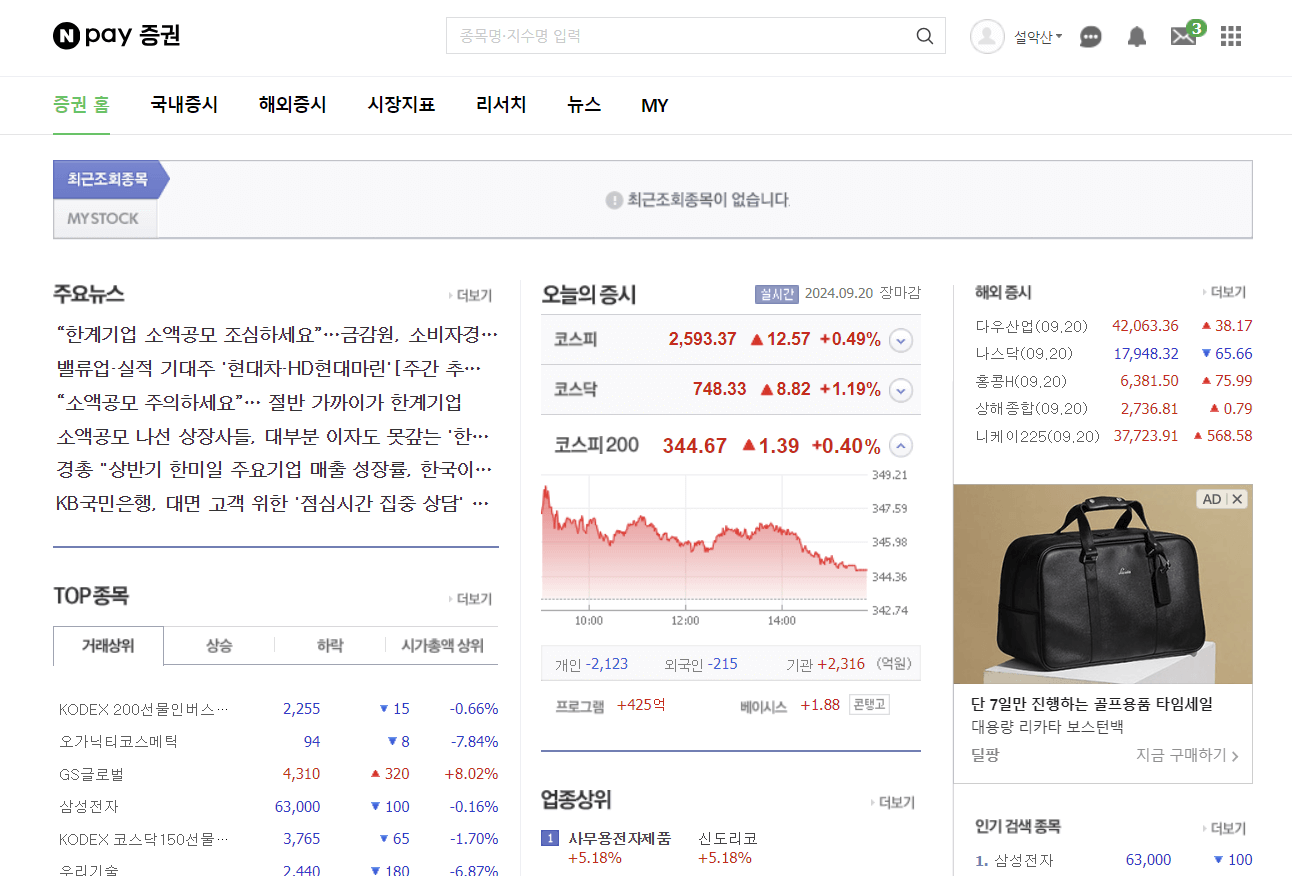Click the N pay 증권 logo

tap(113, 35)
